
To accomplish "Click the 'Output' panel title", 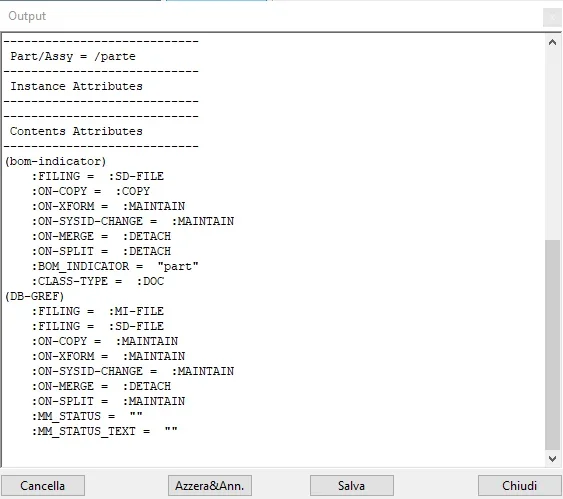I will (x=27, y=16).
